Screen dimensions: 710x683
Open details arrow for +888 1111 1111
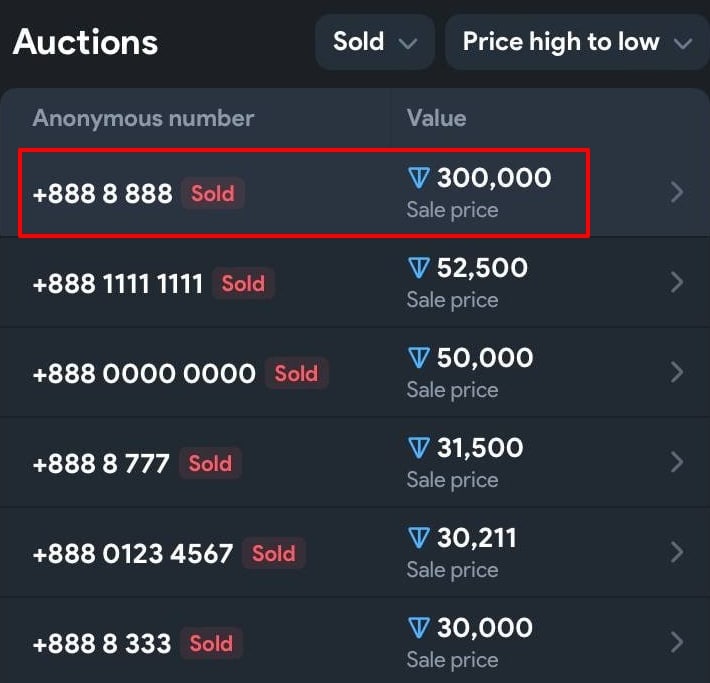pos(677,282)
